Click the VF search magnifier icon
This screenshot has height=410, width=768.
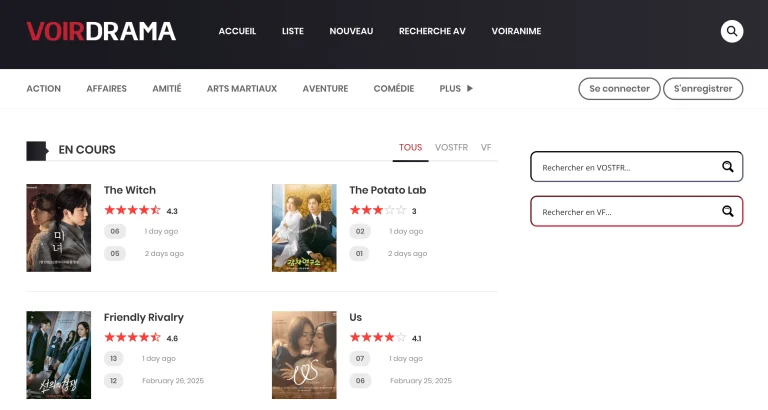[x=727, y=212]
